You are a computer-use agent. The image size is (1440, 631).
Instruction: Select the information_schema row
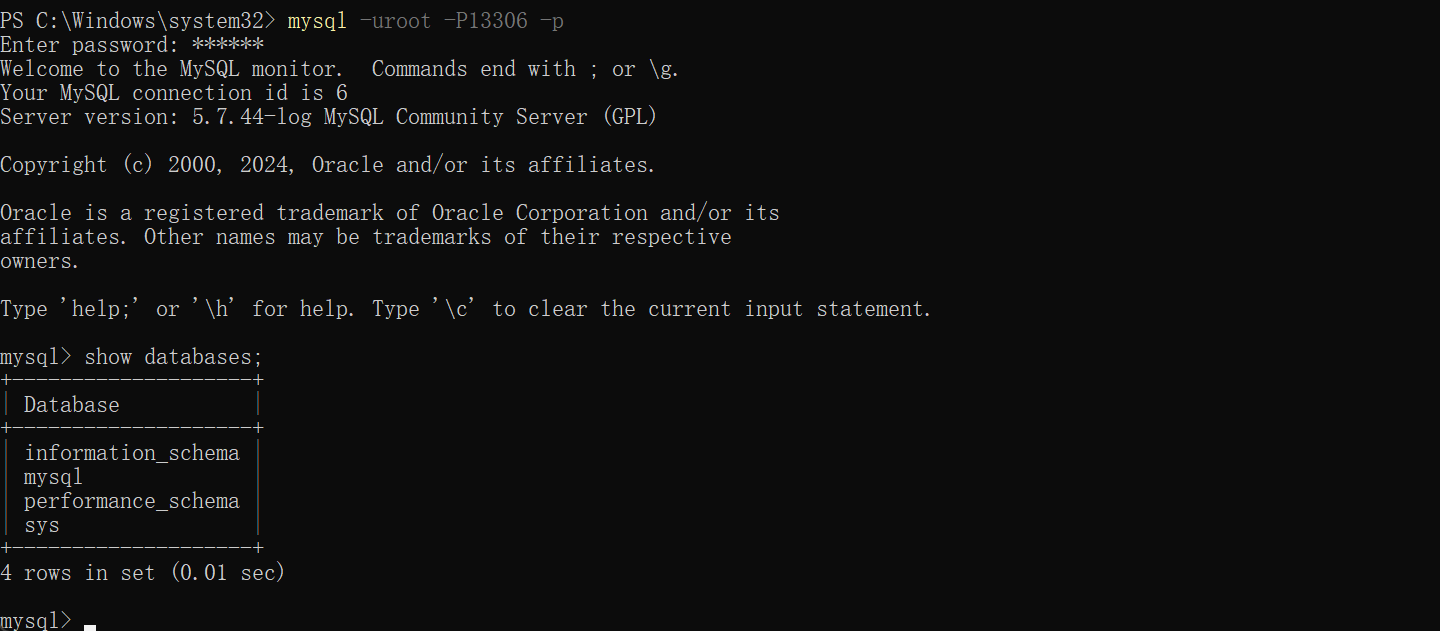[132, 453]
